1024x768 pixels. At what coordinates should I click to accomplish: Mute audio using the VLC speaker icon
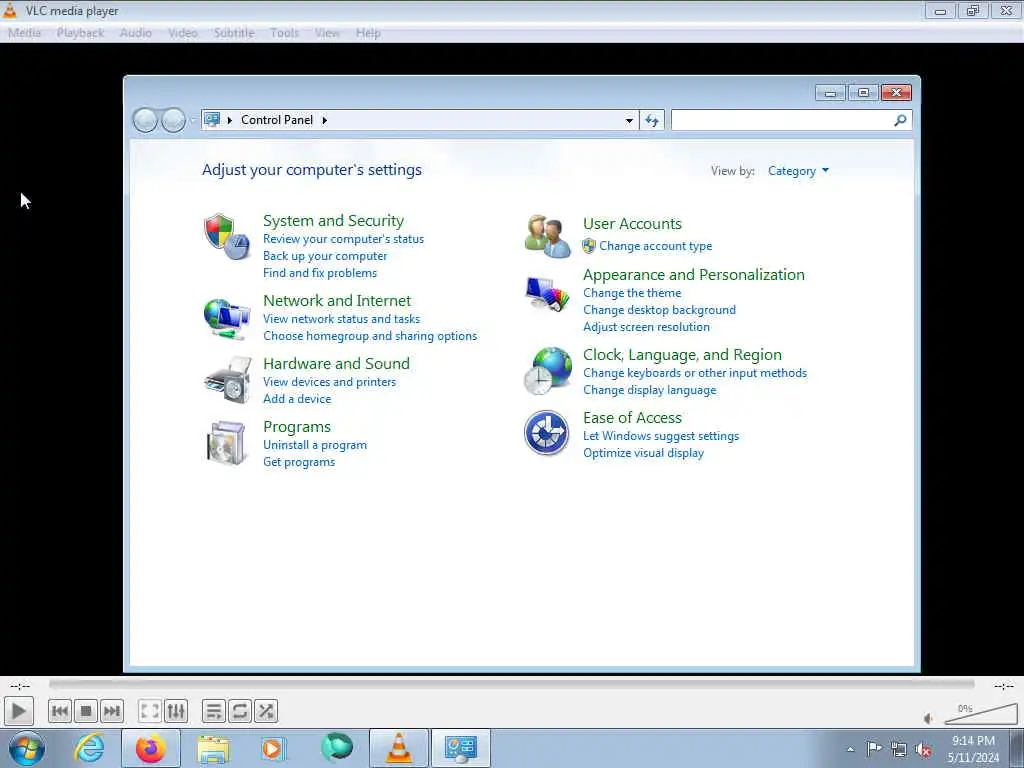coord(928,718)
